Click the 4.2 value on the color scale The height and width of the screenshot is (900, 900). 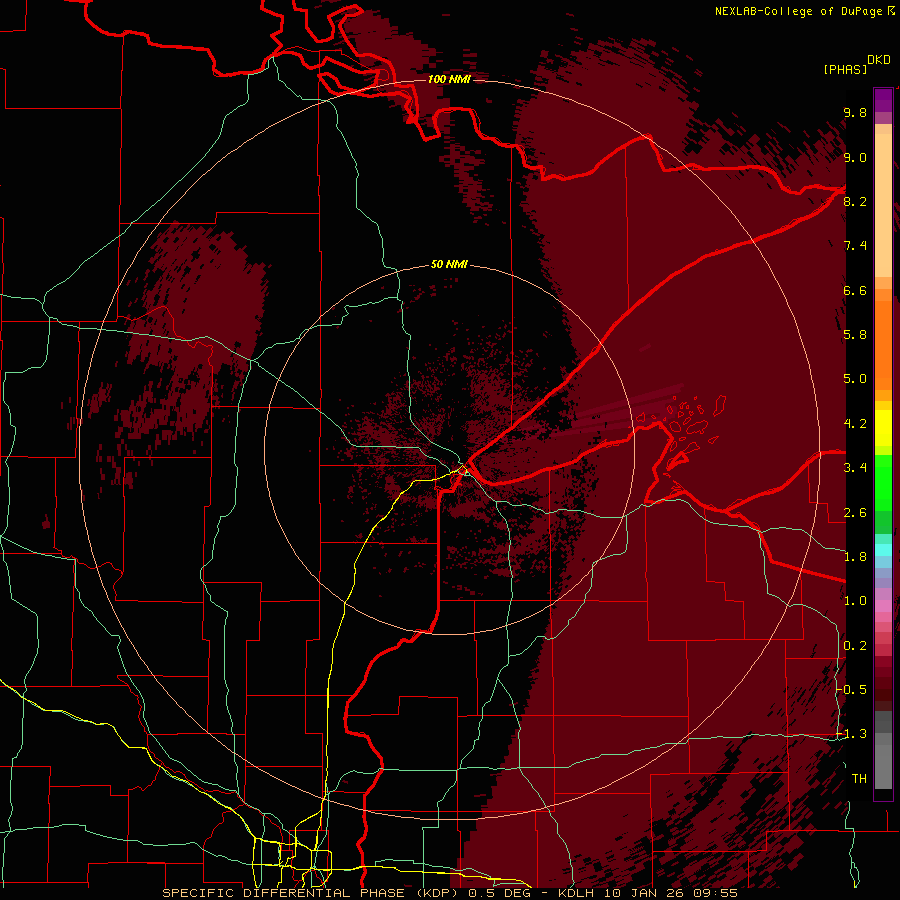pyautogui.click(x=855, y=424)
